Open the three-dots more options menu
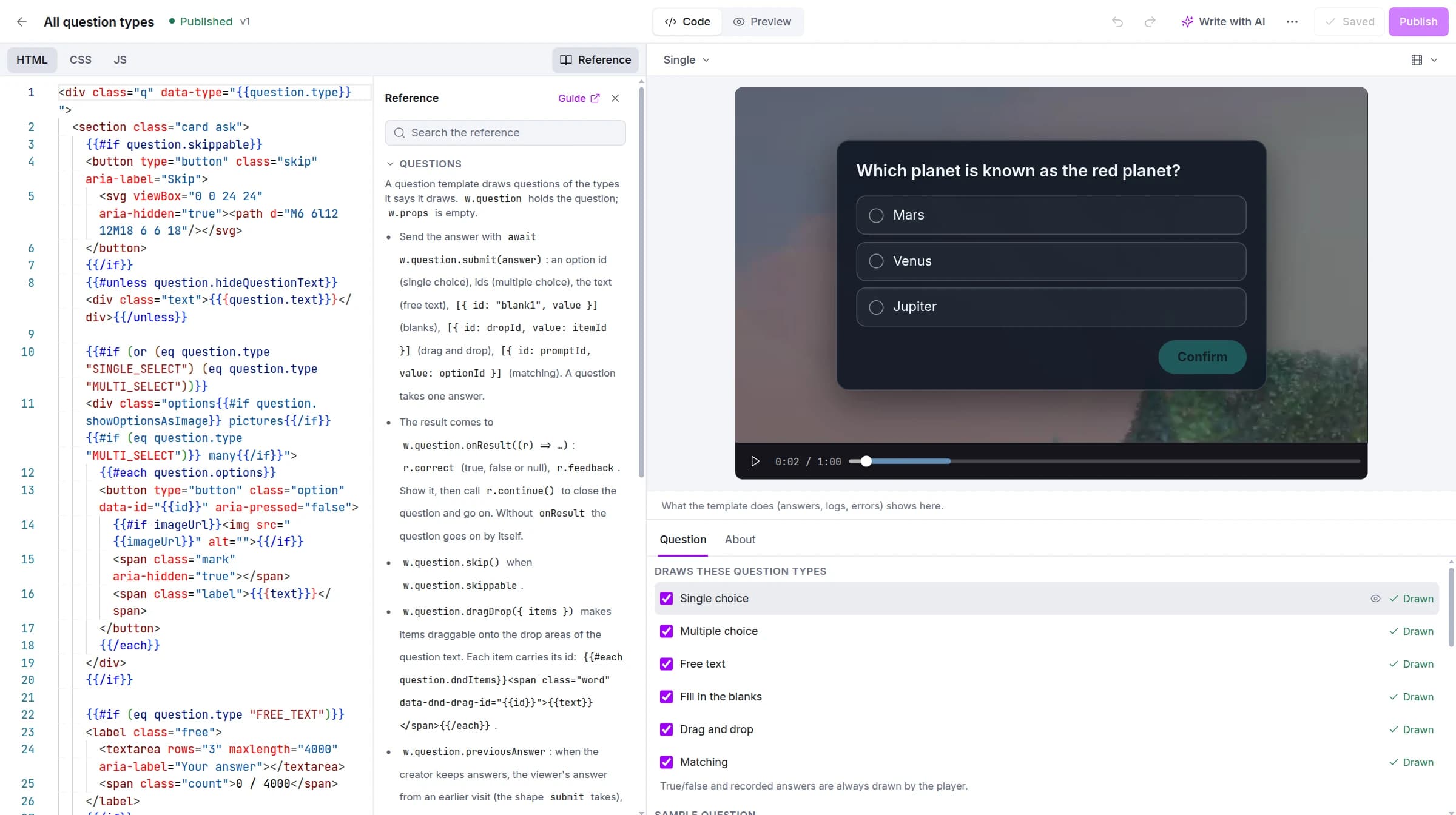Screen dimensions: 1456x815 (x=1292, y=22)
